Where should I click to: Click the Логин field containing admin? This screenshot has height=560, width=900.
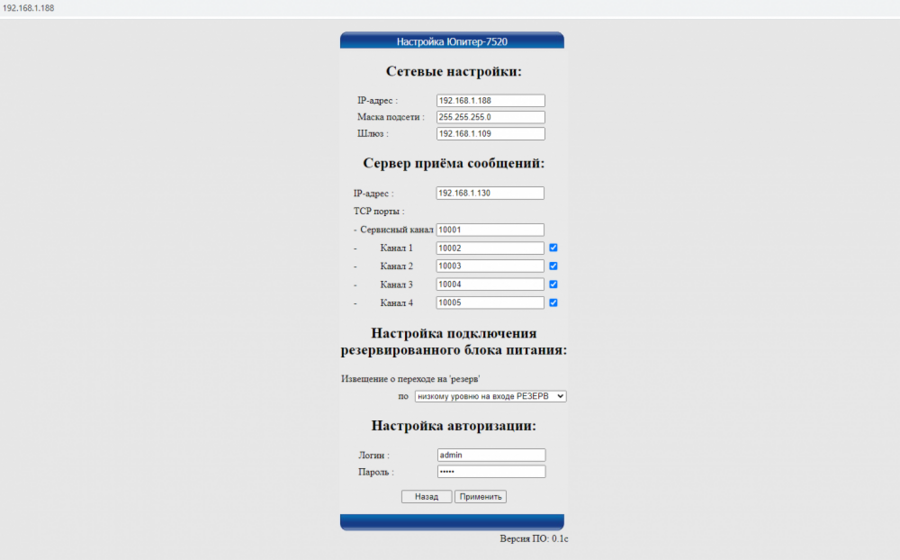(x=491, y=455)
